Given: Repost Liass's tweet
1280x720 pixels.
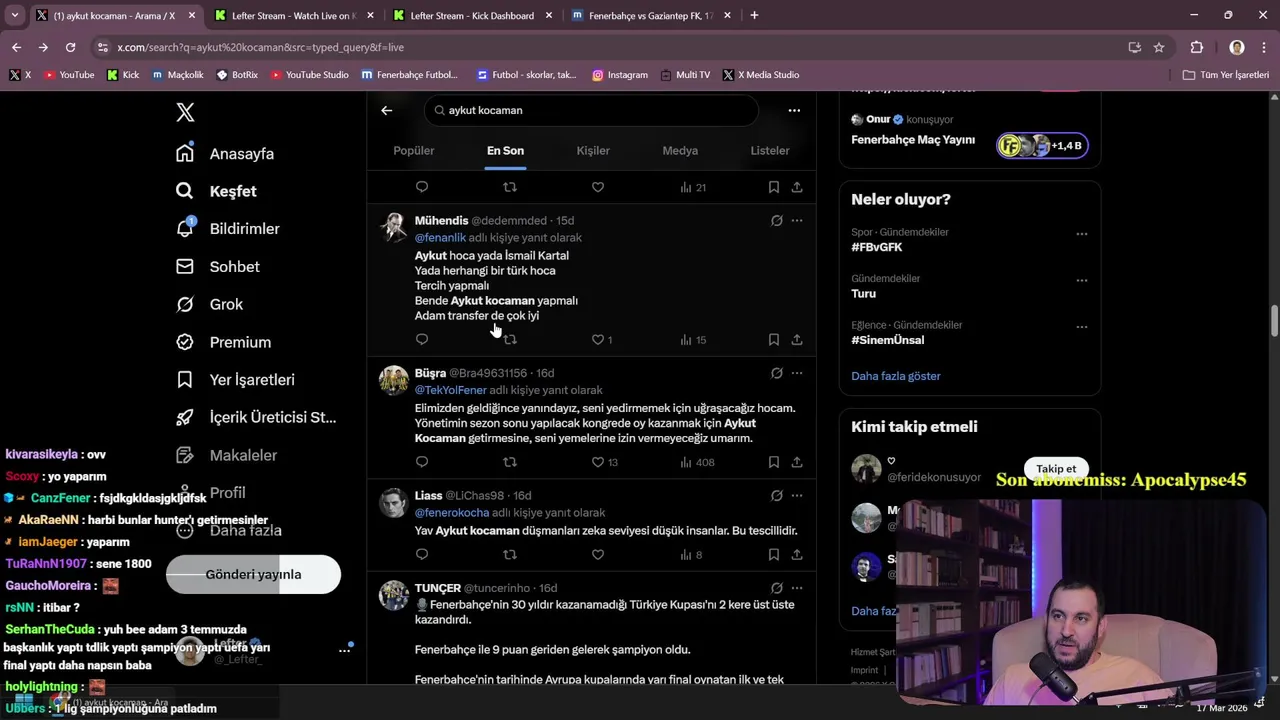Looking at the screenshot, I should pyautogui.click(x=510, y=554).
